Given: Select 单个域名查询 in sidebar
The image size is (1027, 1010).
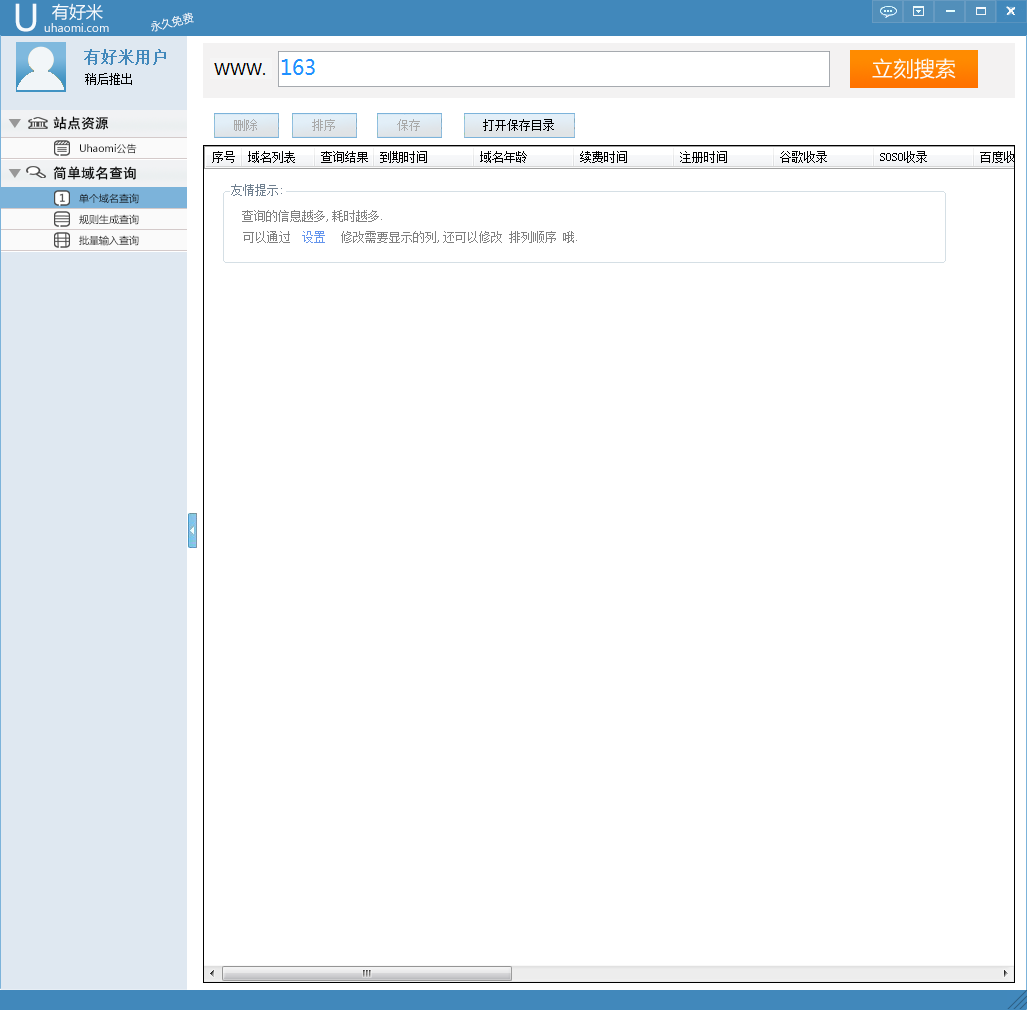Looking at the screenshot, I should pos(94,198).
